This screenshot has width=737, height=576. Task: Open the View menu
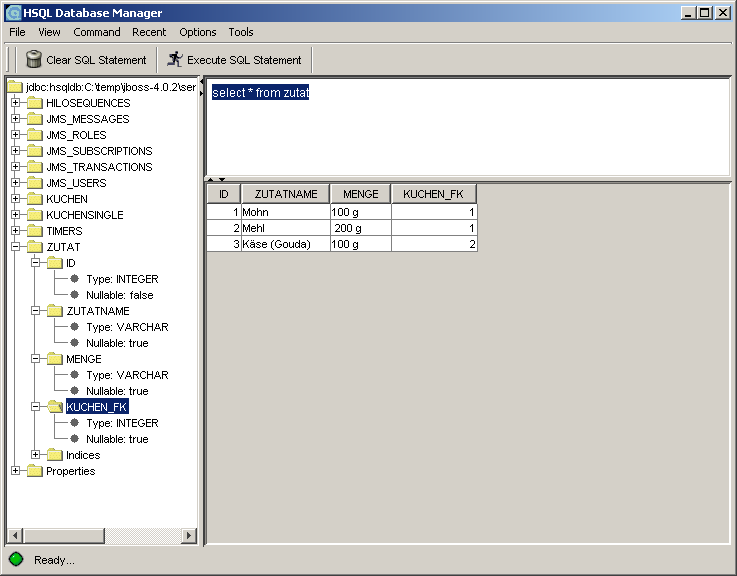(49, 32)
